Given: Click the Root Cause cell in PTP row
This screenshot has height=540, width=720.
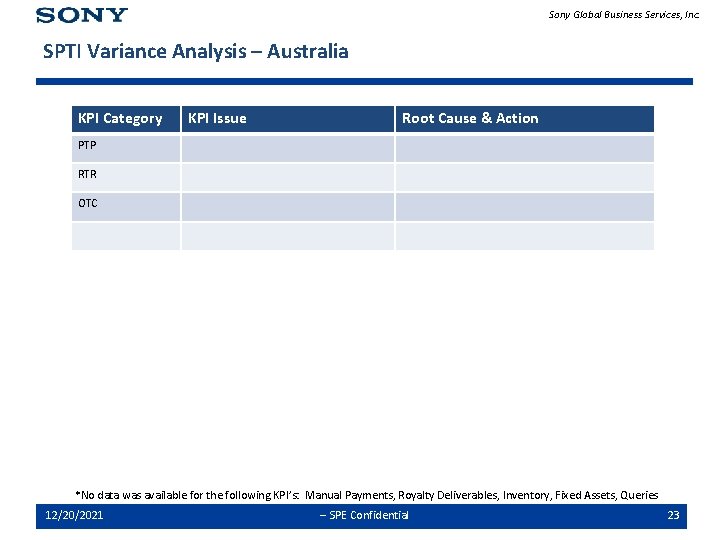Looking at the screenshot, I should click(x=525, y=148).
